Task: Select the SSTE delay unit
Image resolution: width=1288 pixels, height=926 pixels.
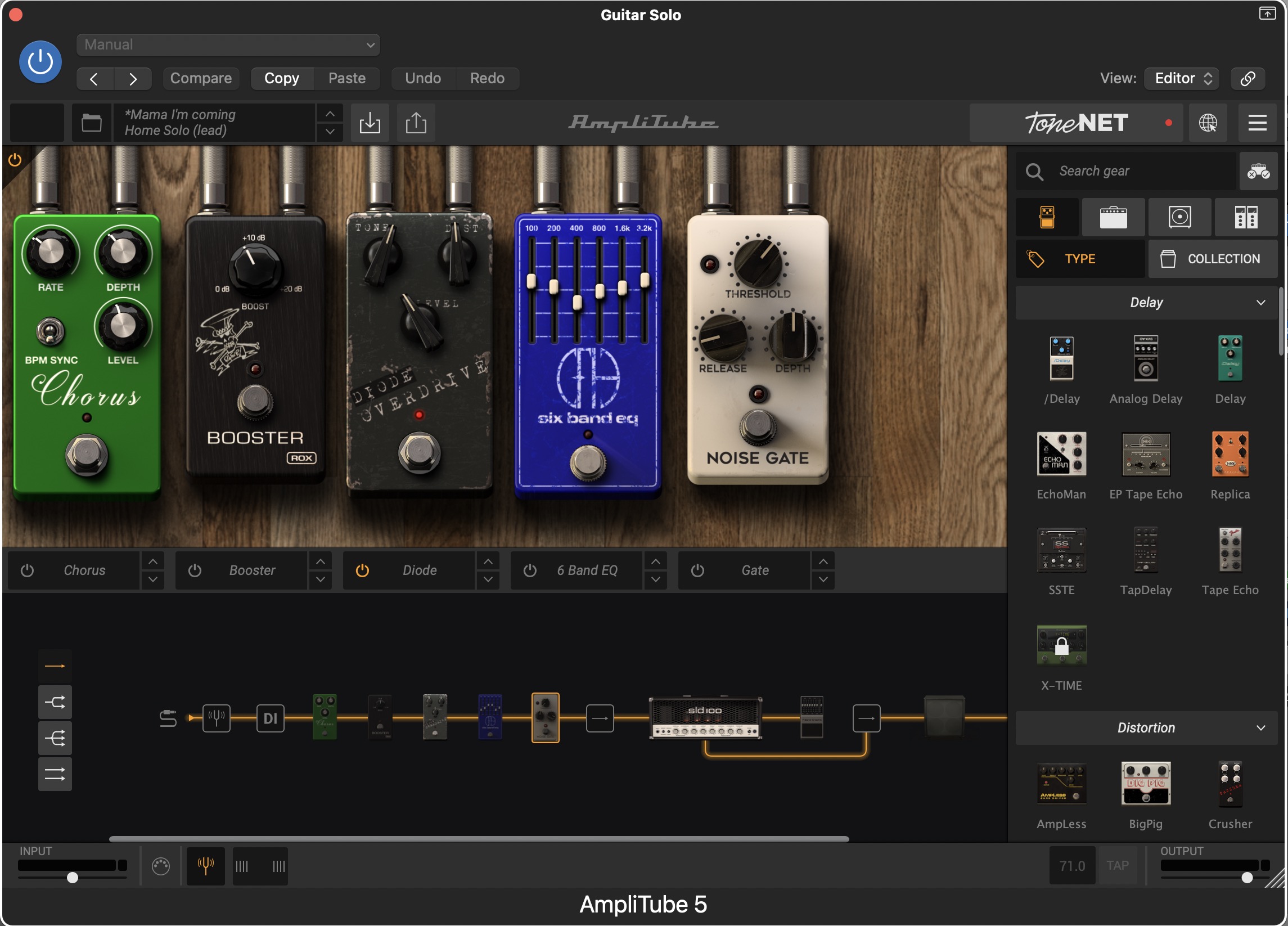Action: pyautogui.click(x=1061, y=550)
